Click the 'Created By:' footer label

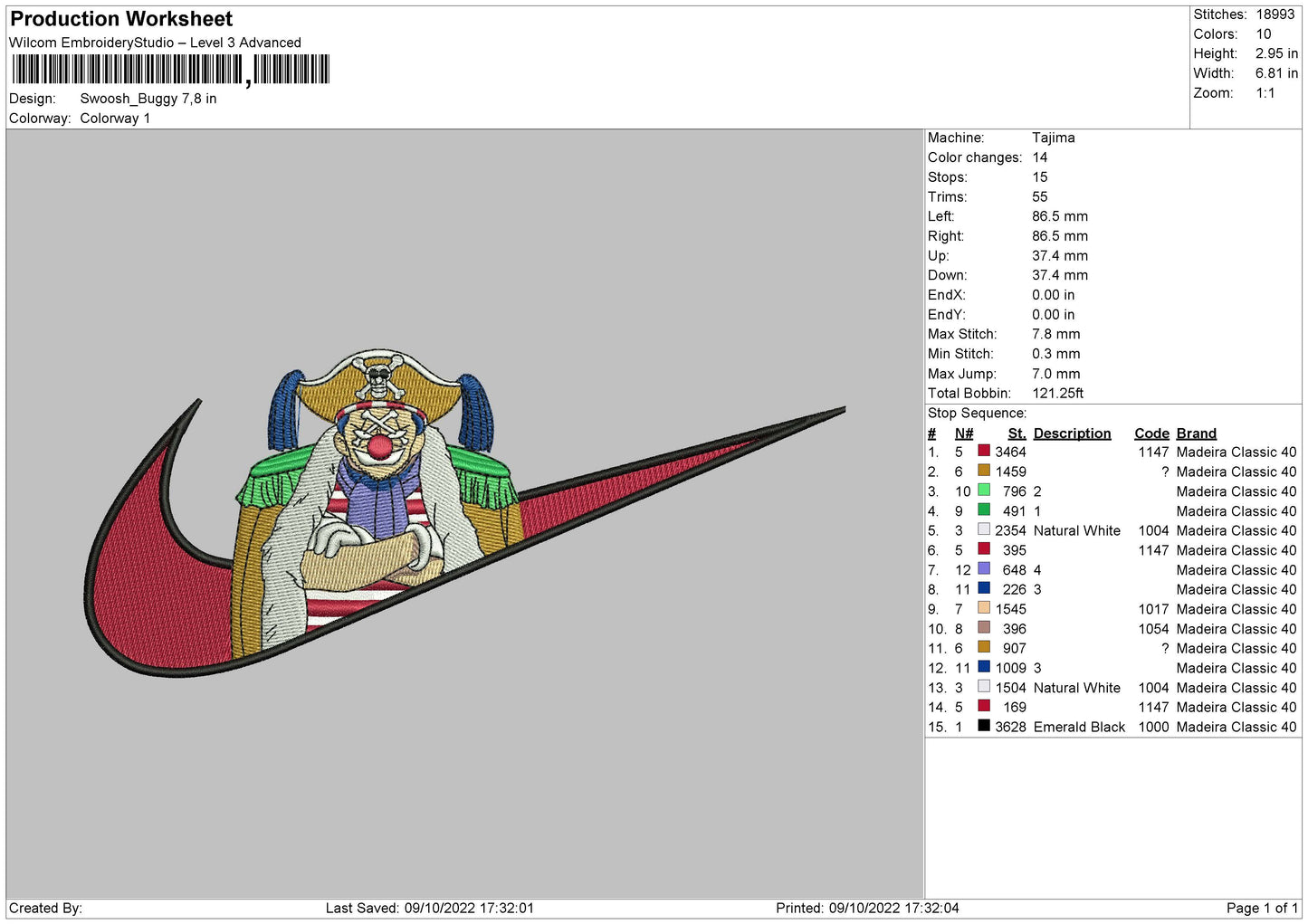point(45,908)
